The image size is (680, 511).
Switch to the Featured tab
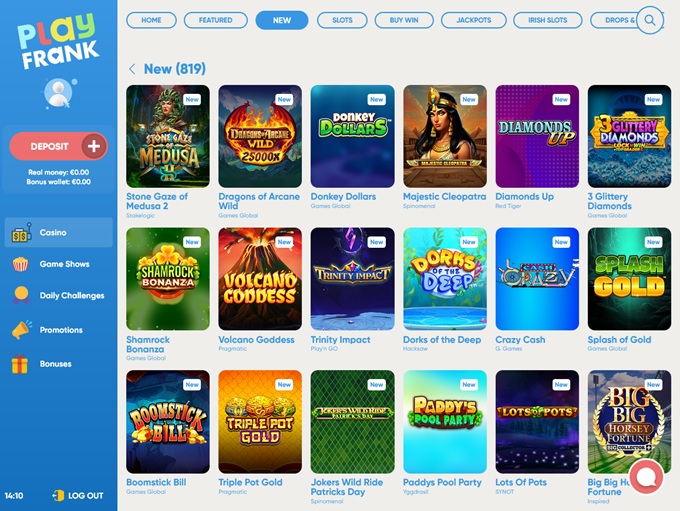[216, 20]
